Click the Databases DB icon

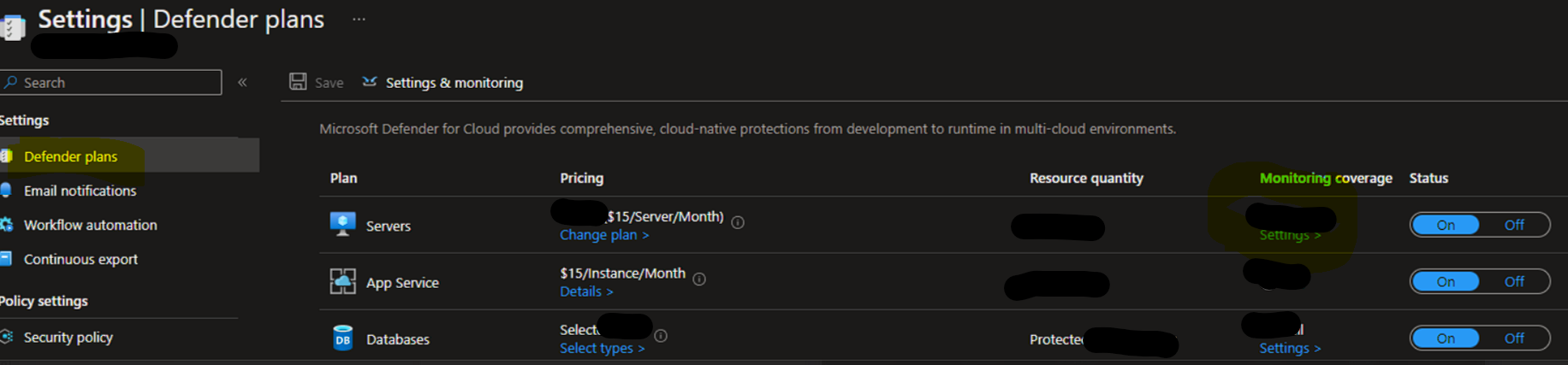coord(342,339)
